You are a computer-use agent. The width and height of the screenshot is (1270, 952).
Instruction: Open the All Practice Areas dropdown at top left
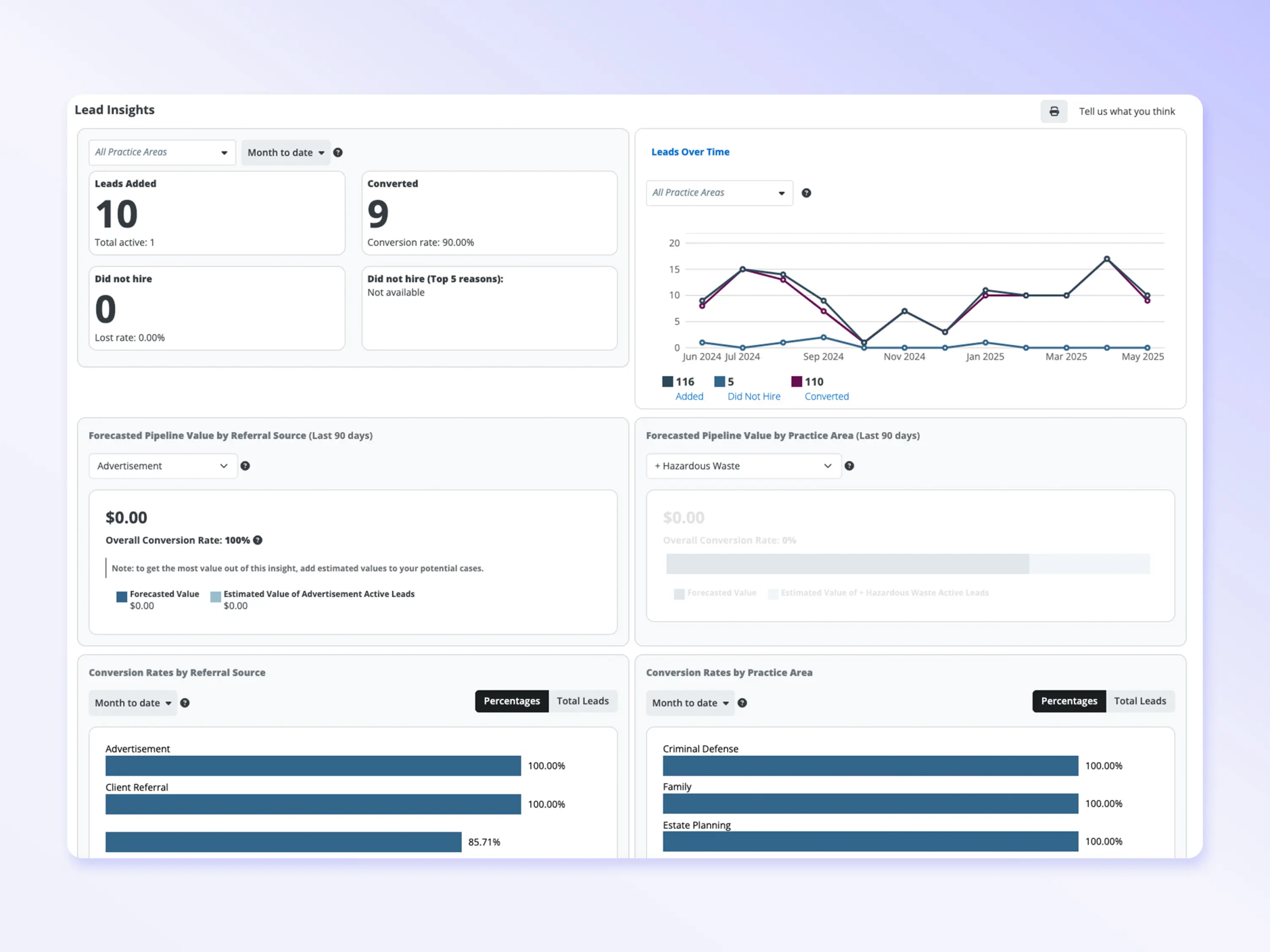pyautogui.click(x=162, y=152)
